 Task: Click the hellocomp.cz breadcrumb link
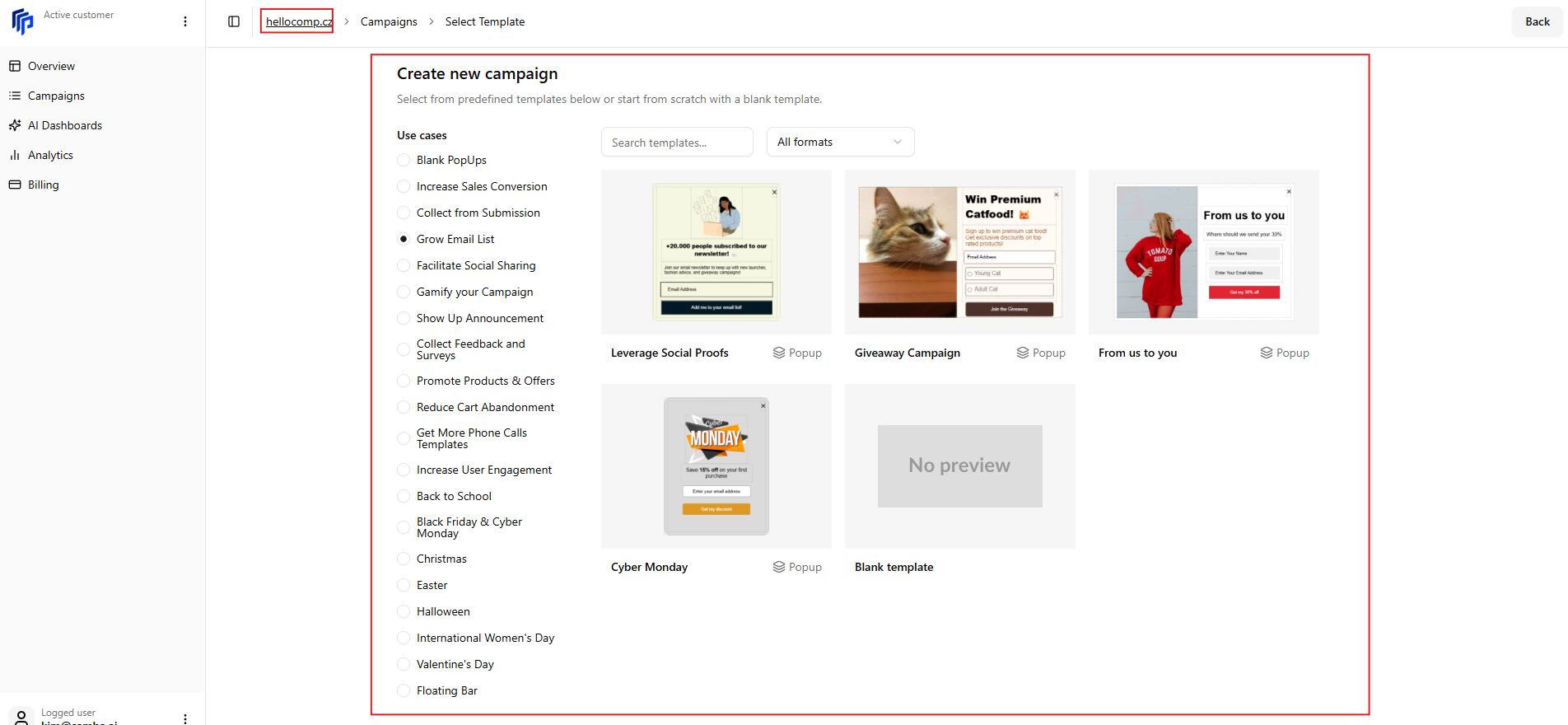[299, 21]
